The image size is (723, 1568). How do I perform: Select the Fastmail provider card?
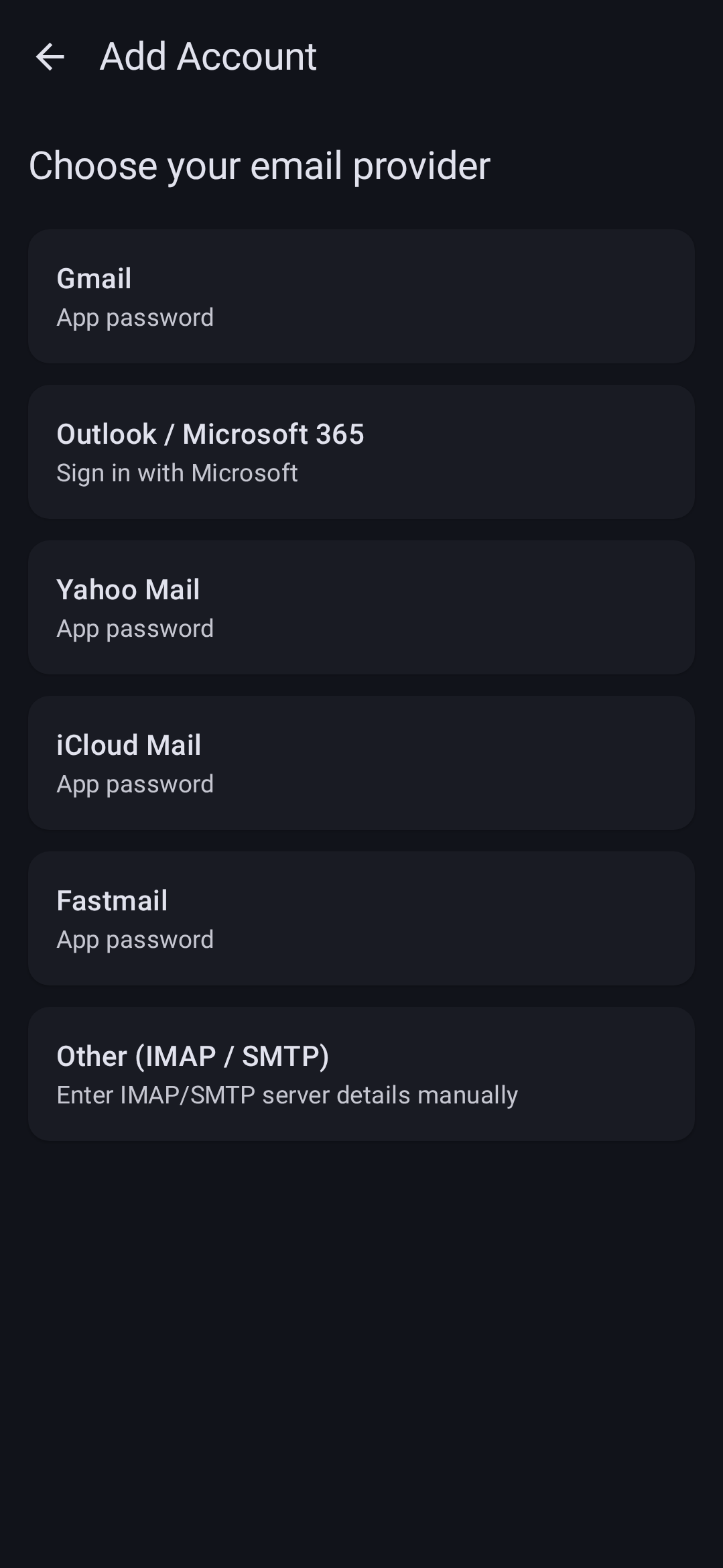click(361, 918)
